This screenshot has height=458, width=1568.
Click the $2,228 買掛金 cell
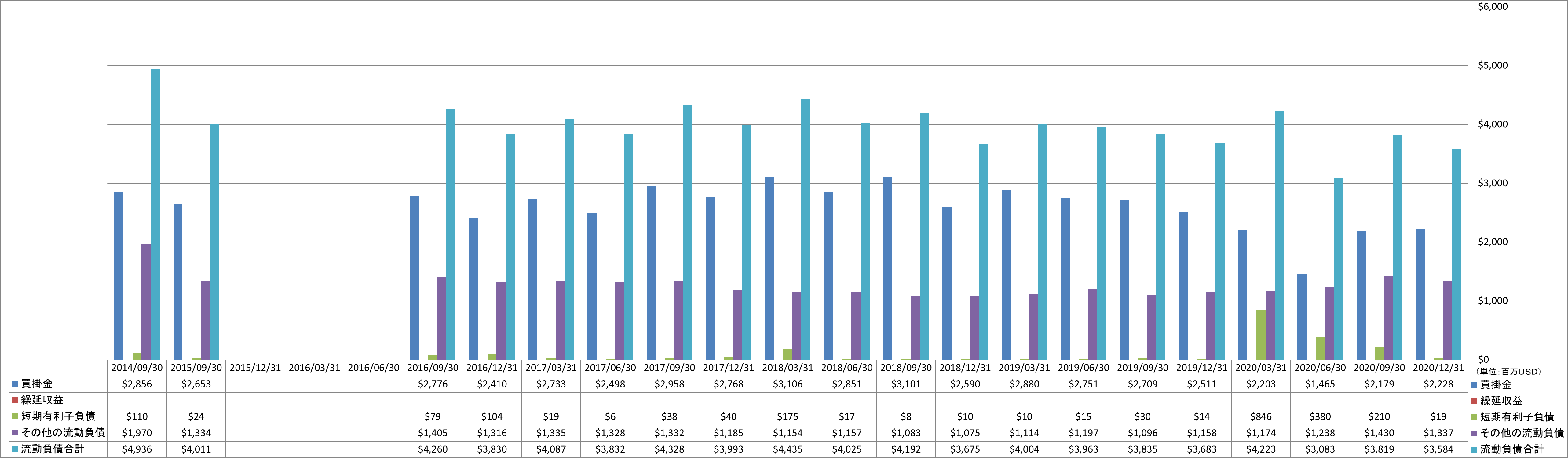click(x=1438, y=384)
